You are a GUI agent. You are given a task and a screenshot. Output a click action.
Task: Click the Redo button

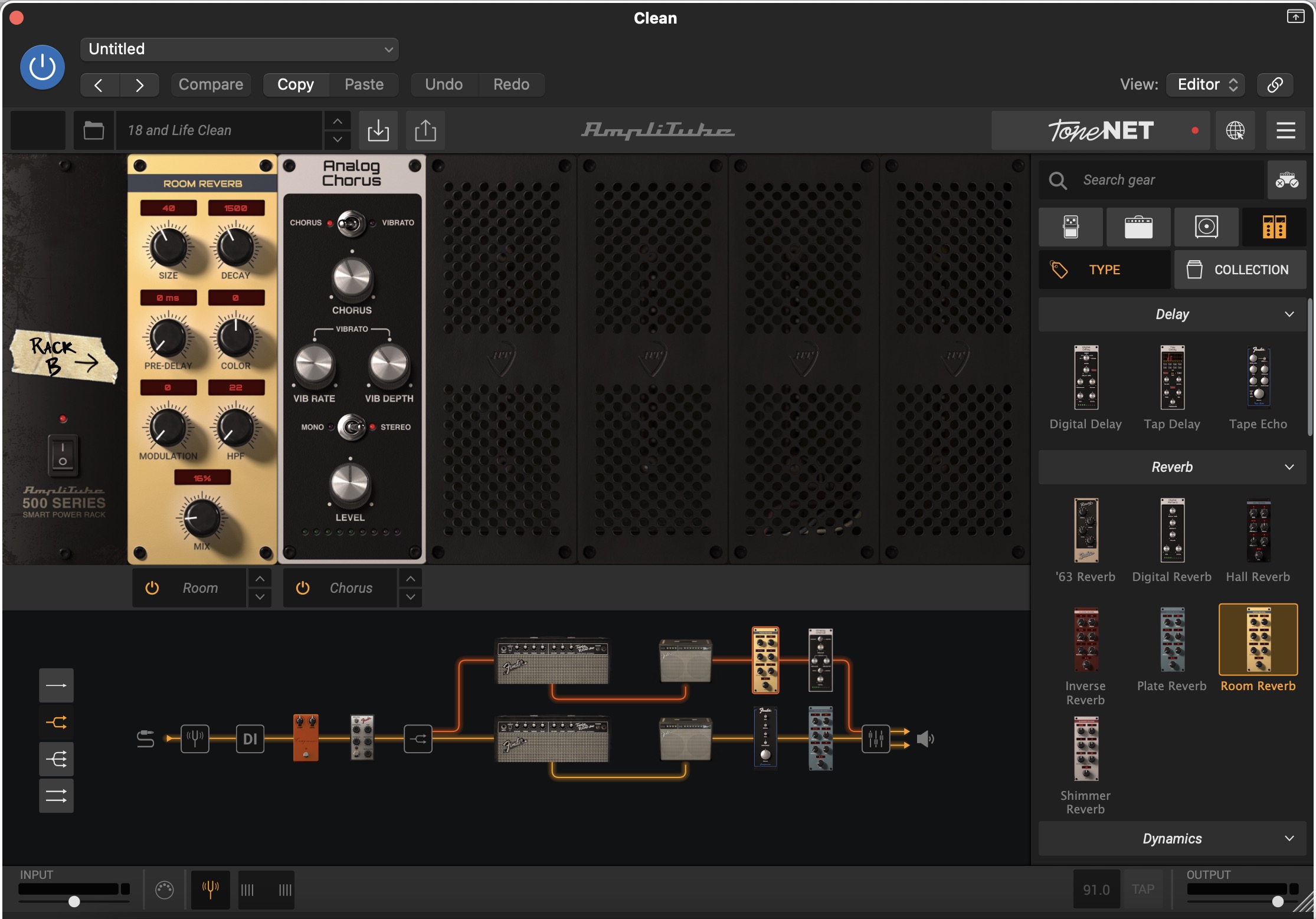[511, 85]
